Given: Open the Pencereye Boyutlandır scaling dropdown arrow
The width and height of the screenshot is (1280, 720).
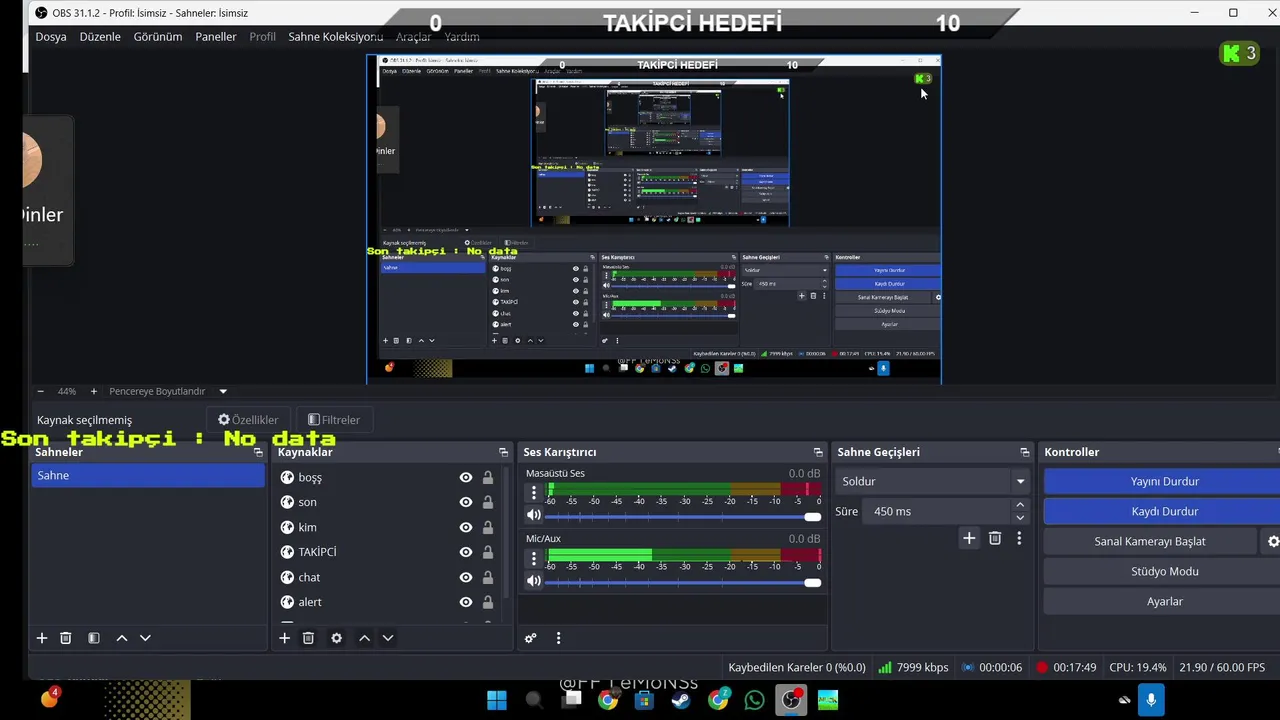Looking at the screenshot, I should (223, 391).
